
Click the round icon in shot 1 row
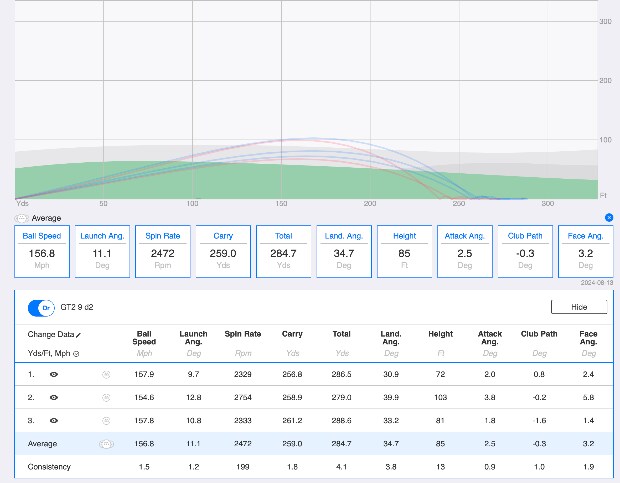coord(106,376)
